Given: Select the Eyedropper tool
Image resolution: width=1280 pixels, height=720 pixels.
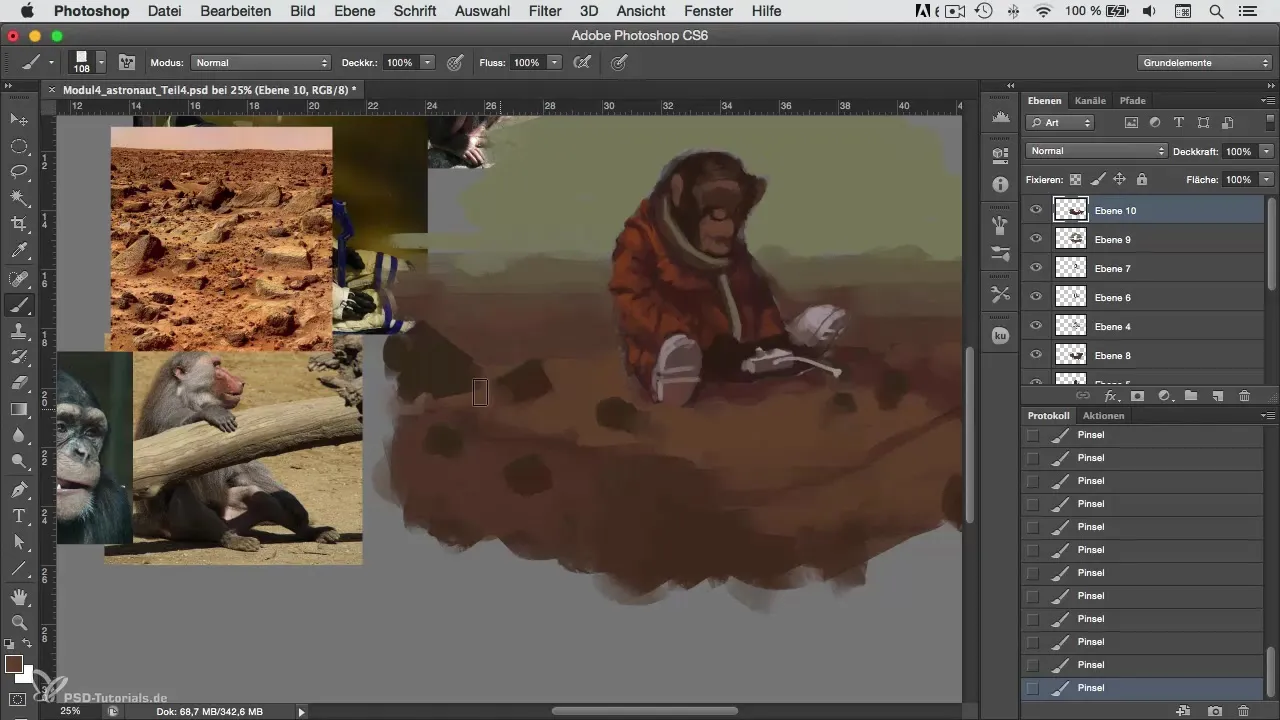Looking at the screenshot, I should (x=19, y=250).
